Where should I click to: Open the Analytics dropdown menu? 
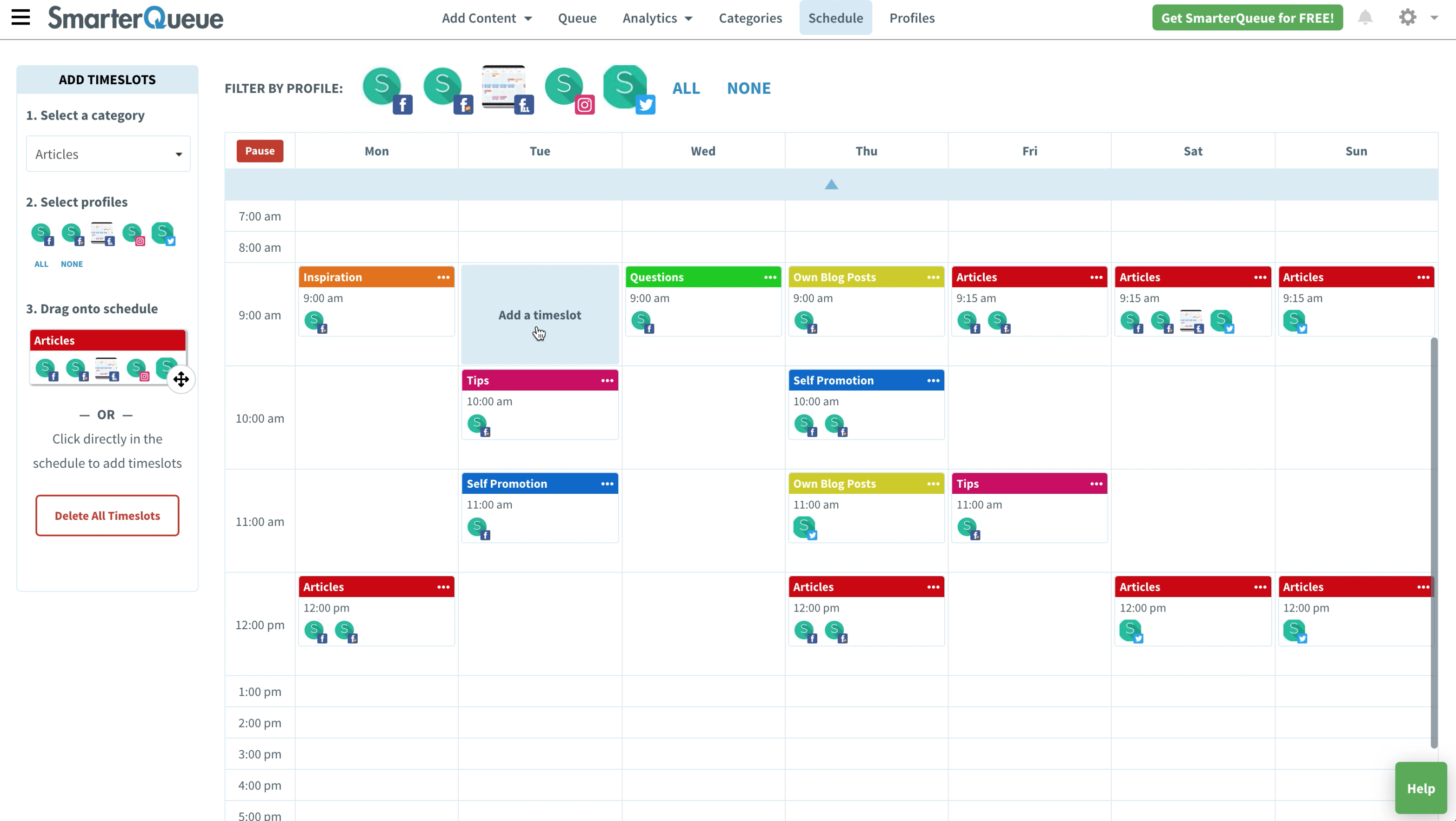point(657,18)
